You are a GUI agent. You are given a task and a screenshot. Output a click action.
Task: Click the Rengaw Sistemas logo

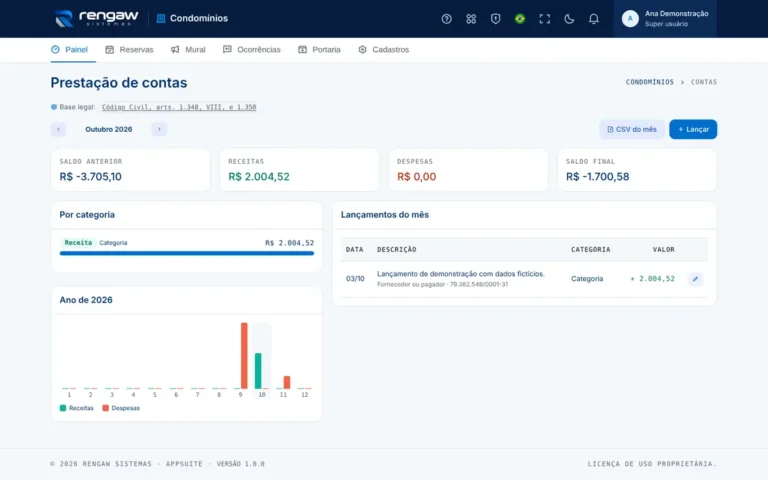click(96, 19)
